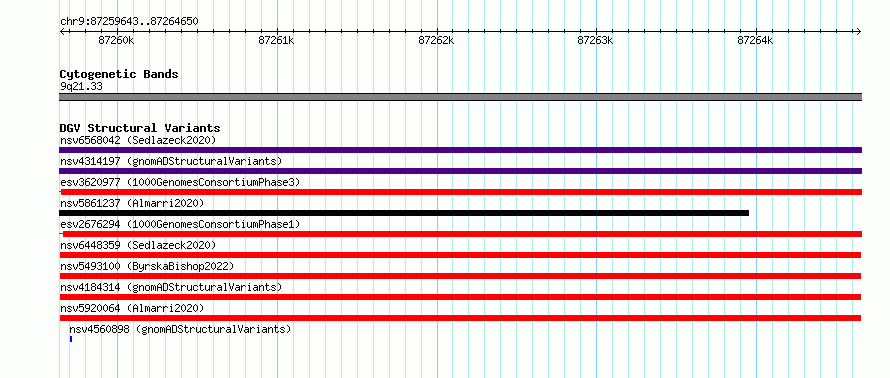Image resolution: width=890 pixels, height=378 pixels.
Task: Click the nsv5861237 (Almarri2020) label
Action: click(132, 203)
